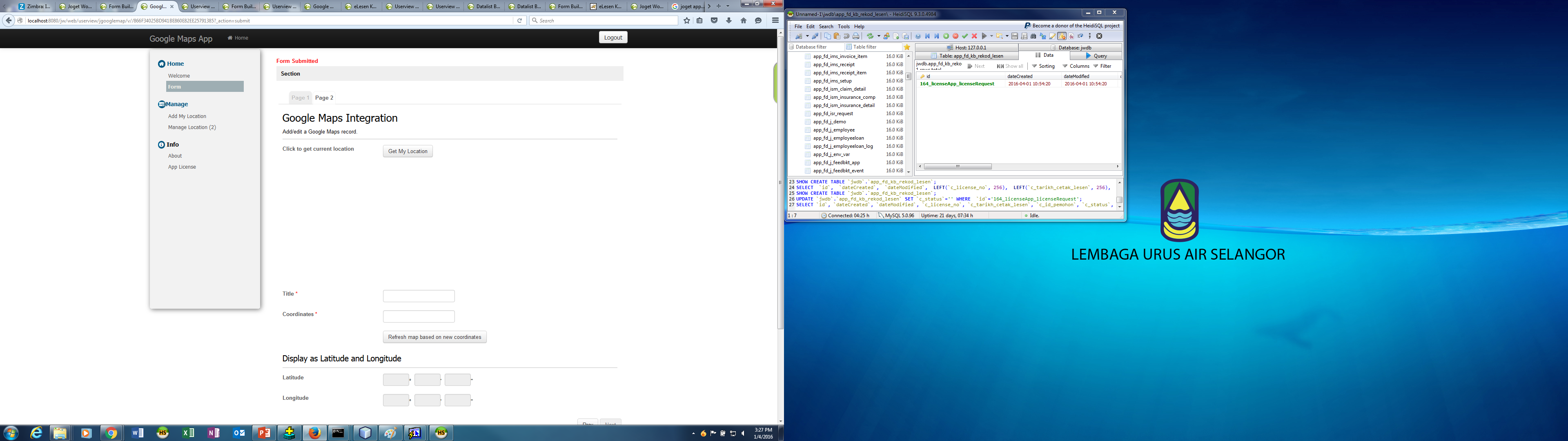Open the Sorting dropdown in data grid
1568x441 pixels.
click(x=1043, y=66)
